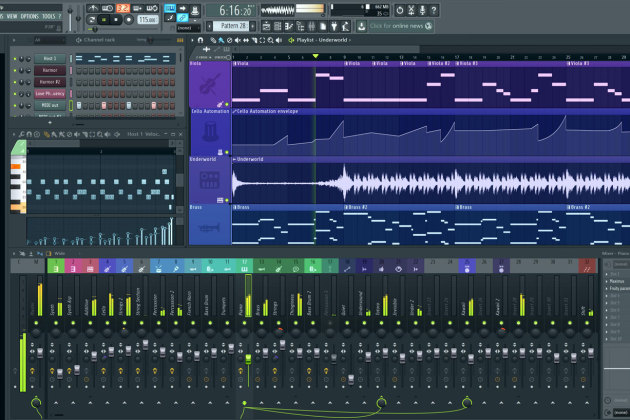The height and width of the screenshot is (420, 630).
Task: Click the download arrow icon beside news
Action: click(361, 26)
